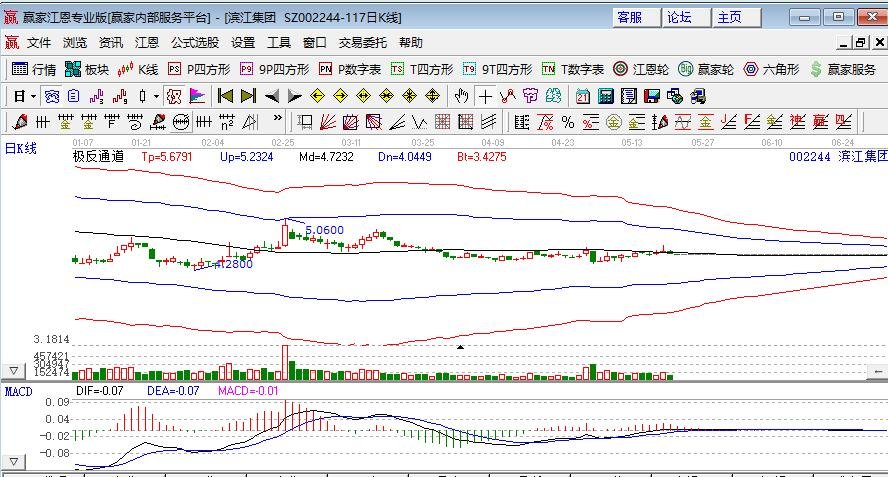Click the telephone icon in toolbar
This screenshot has width=888, height=477.
click(52, 96)
